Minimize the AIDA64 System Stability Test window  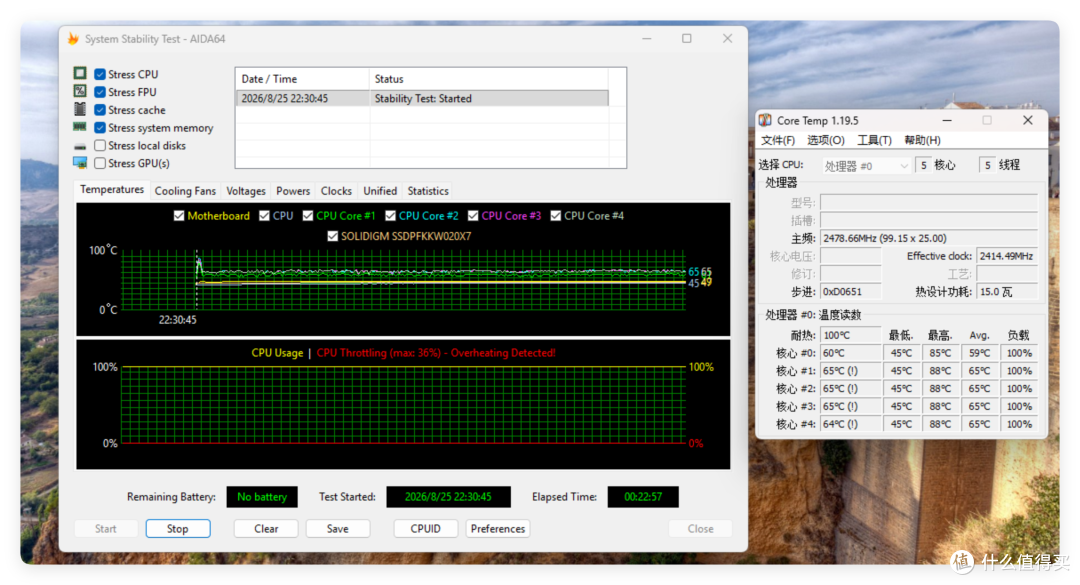click(x=647, y=39)
